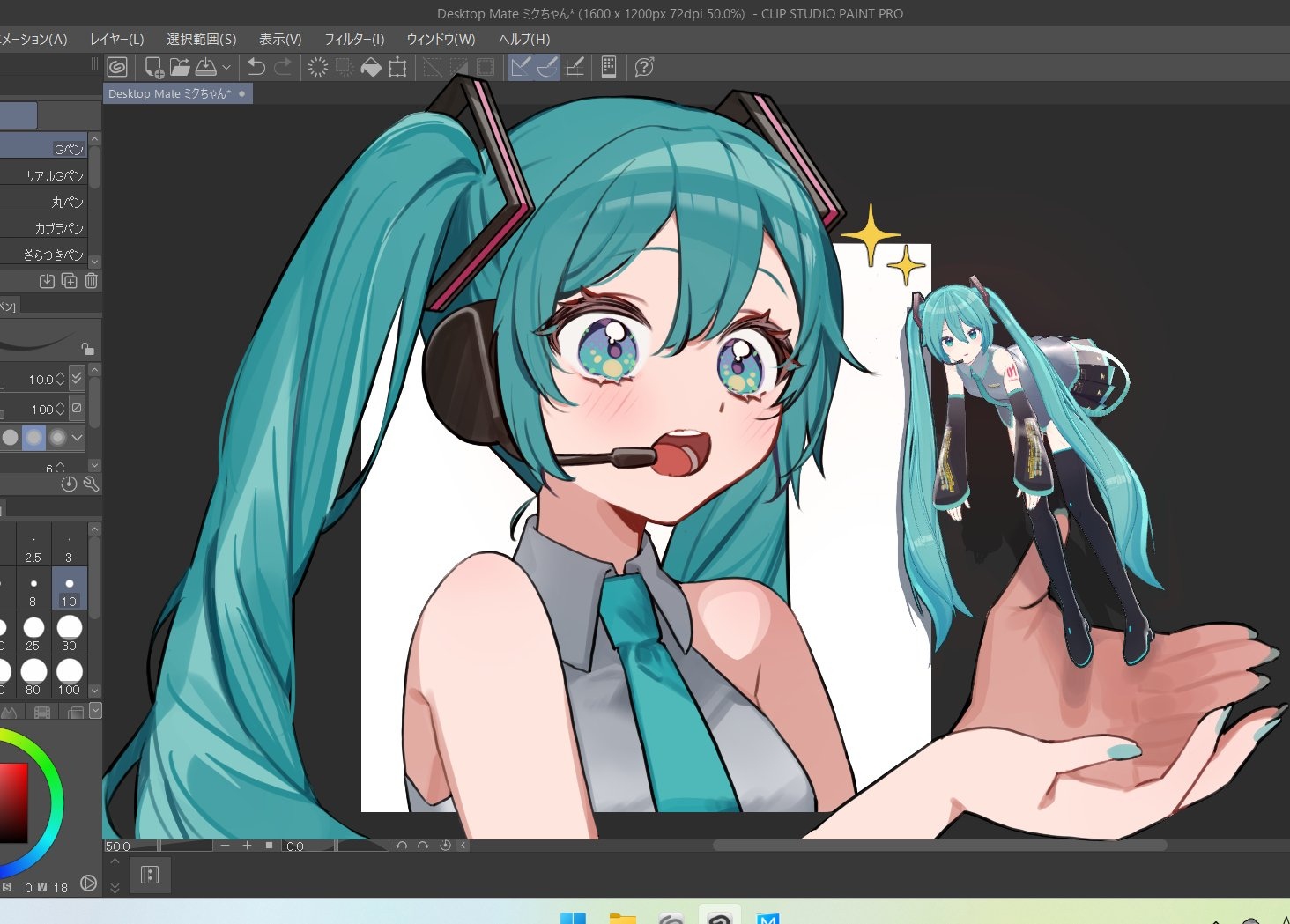
Task: Delete the selected sub tool
Action: click(x=91, y=281)
